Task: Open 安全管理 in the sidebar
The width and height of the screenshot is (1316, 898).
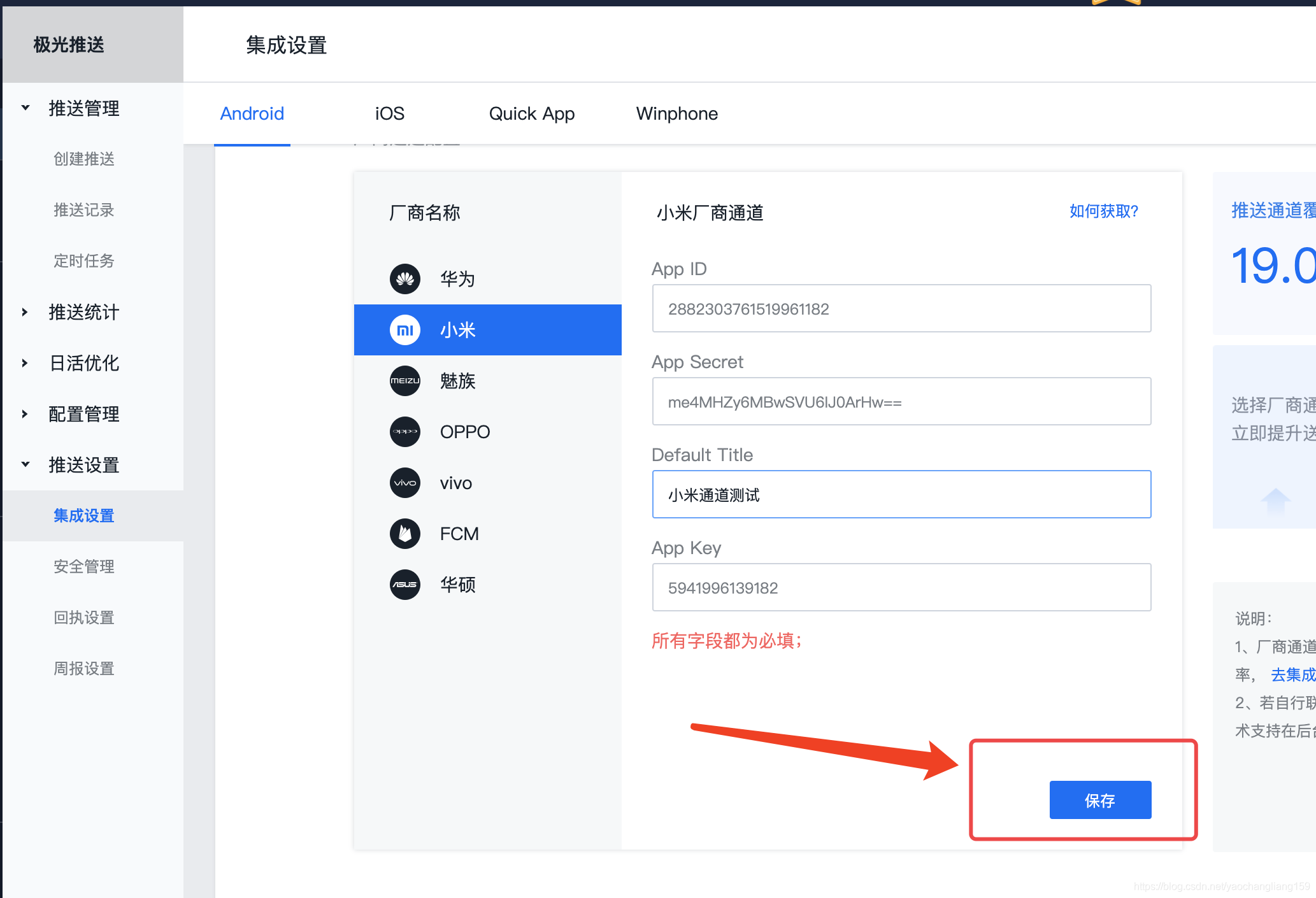Action: pos(84,567)
